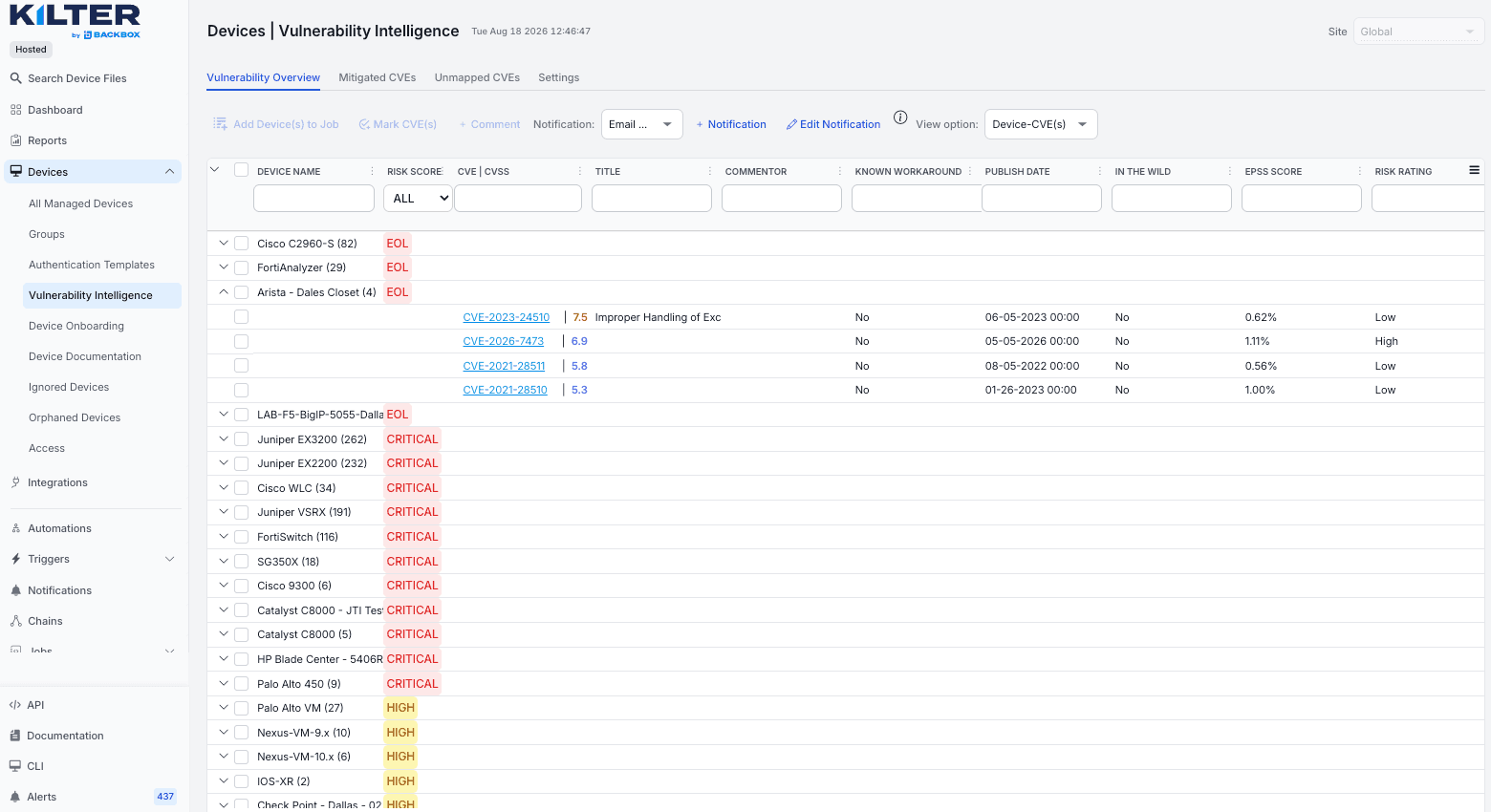Click the Integrations plug icon
The width and height of the screenshot is (1491, 812).
[15, 482]
